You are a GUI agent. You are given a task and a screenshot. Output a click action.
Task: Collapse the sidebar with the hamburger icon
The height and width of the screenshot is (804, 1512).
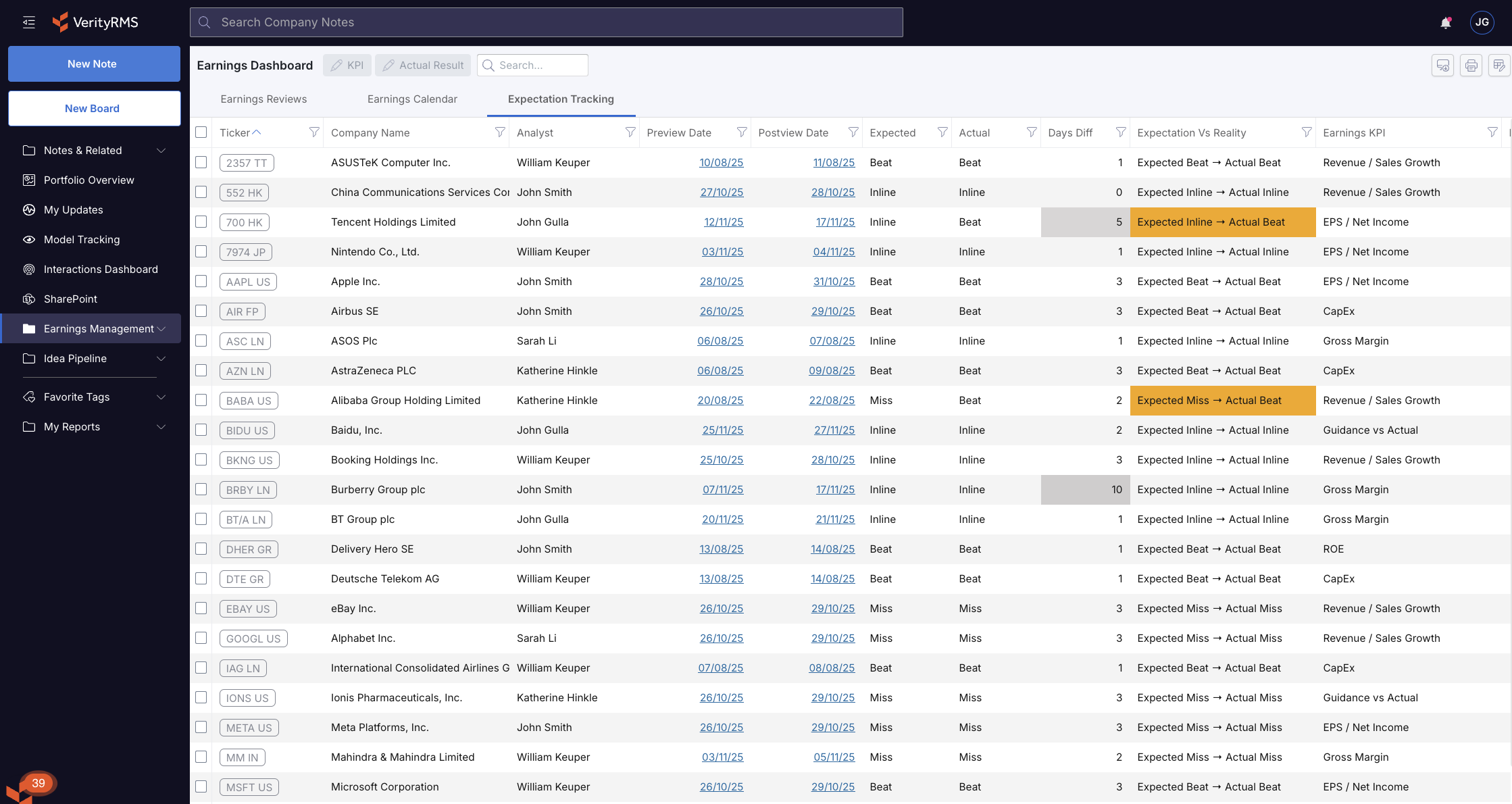point(29,22)
